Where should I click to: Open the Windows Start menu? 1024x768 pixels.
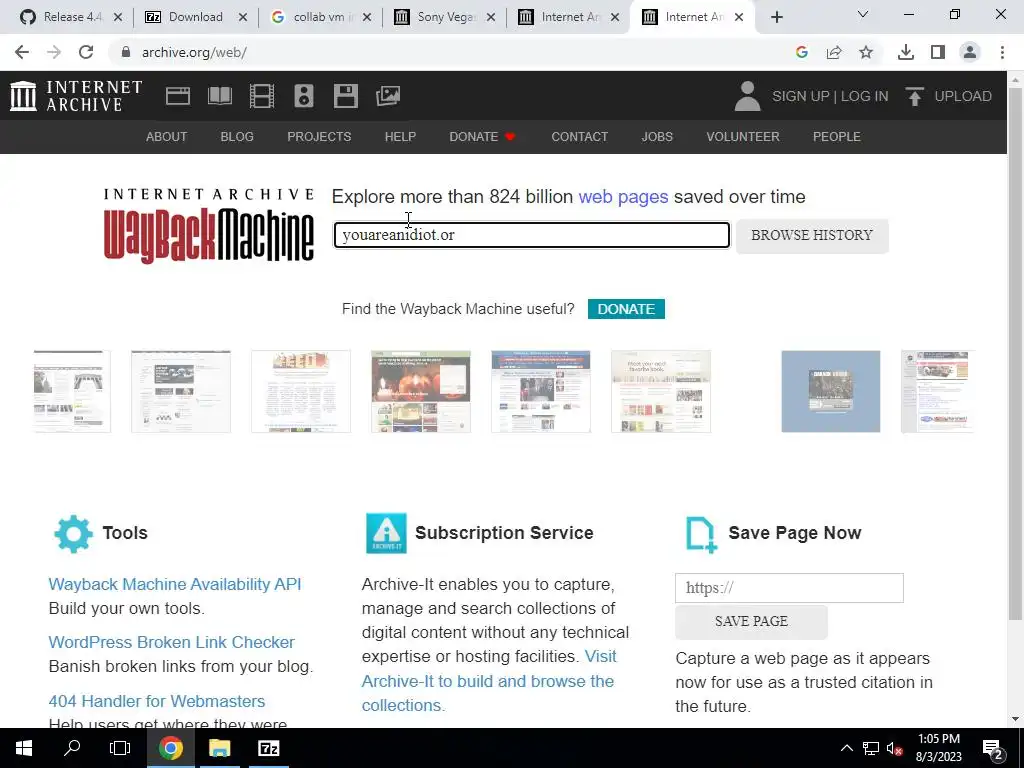pyautogui.click(x=24, y=748)
